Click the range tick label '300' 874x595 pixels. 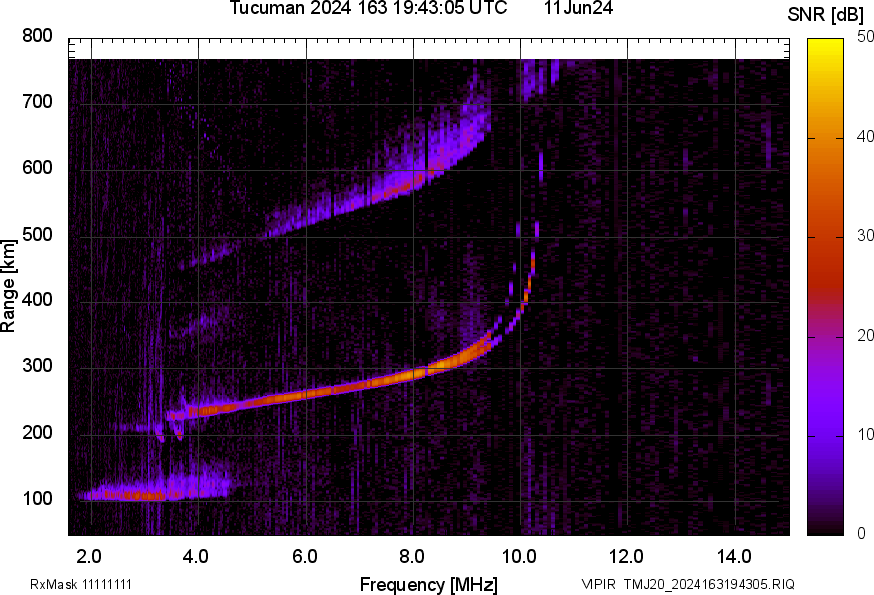[x=37, y=366]
